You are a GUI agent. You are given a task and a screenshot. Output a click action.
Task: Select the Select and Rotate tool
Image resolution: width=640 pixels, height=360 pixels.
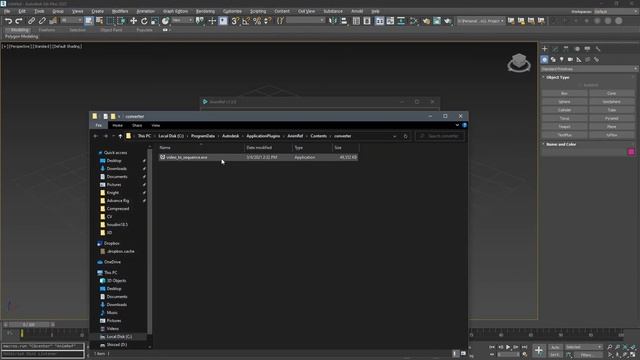click(x=144, y=21)
